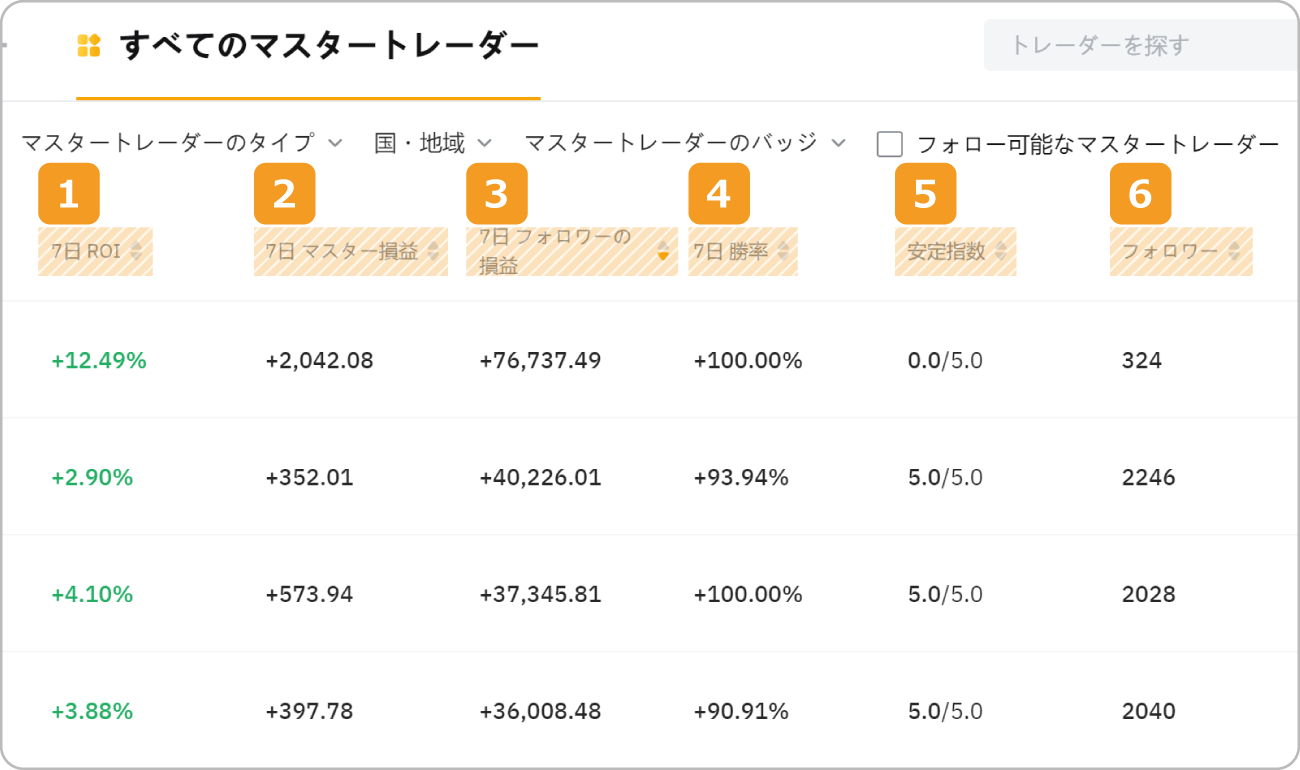Click the sort arrows beside フォロワー column

[1235, 251]
